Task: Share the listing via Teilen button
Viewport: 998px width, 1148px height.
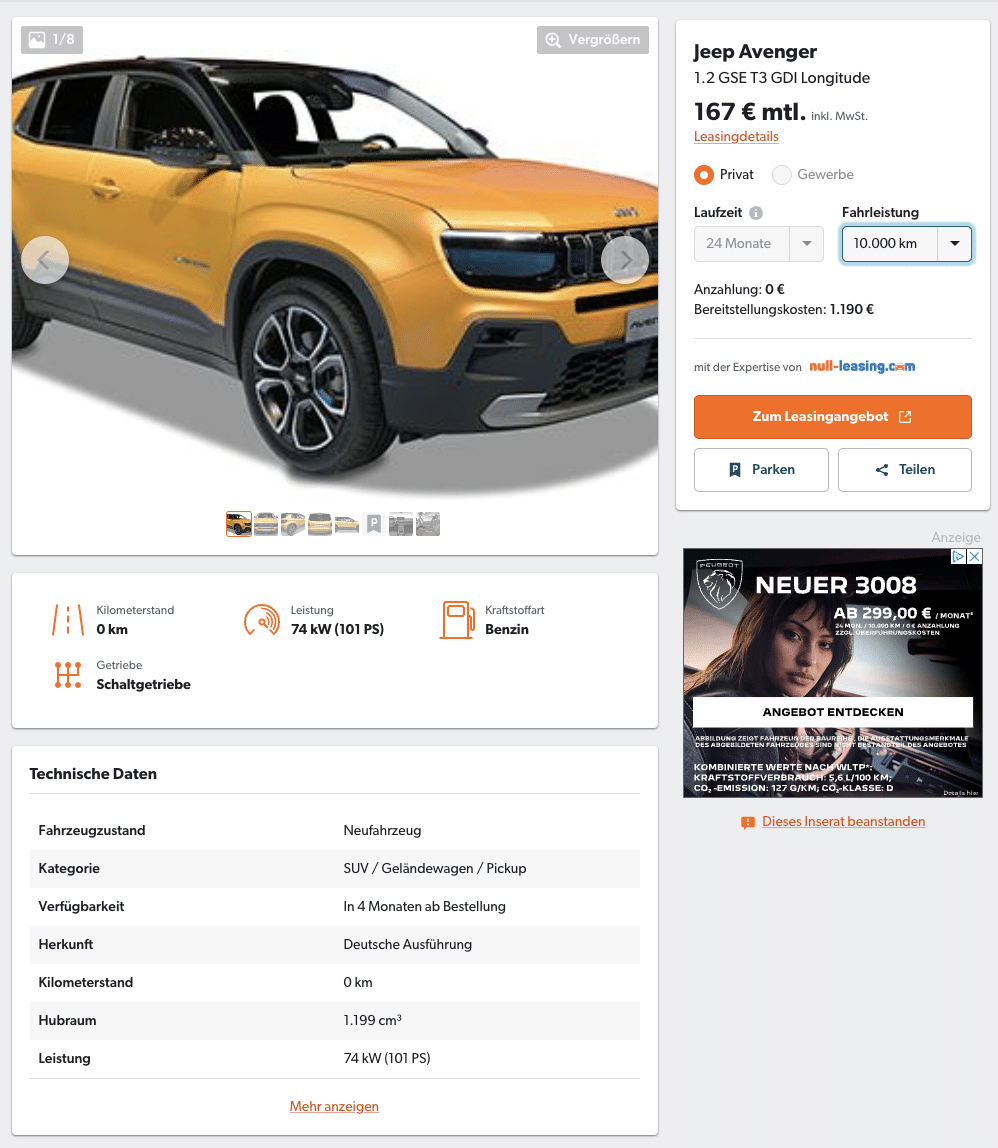Action: (904, 470)
